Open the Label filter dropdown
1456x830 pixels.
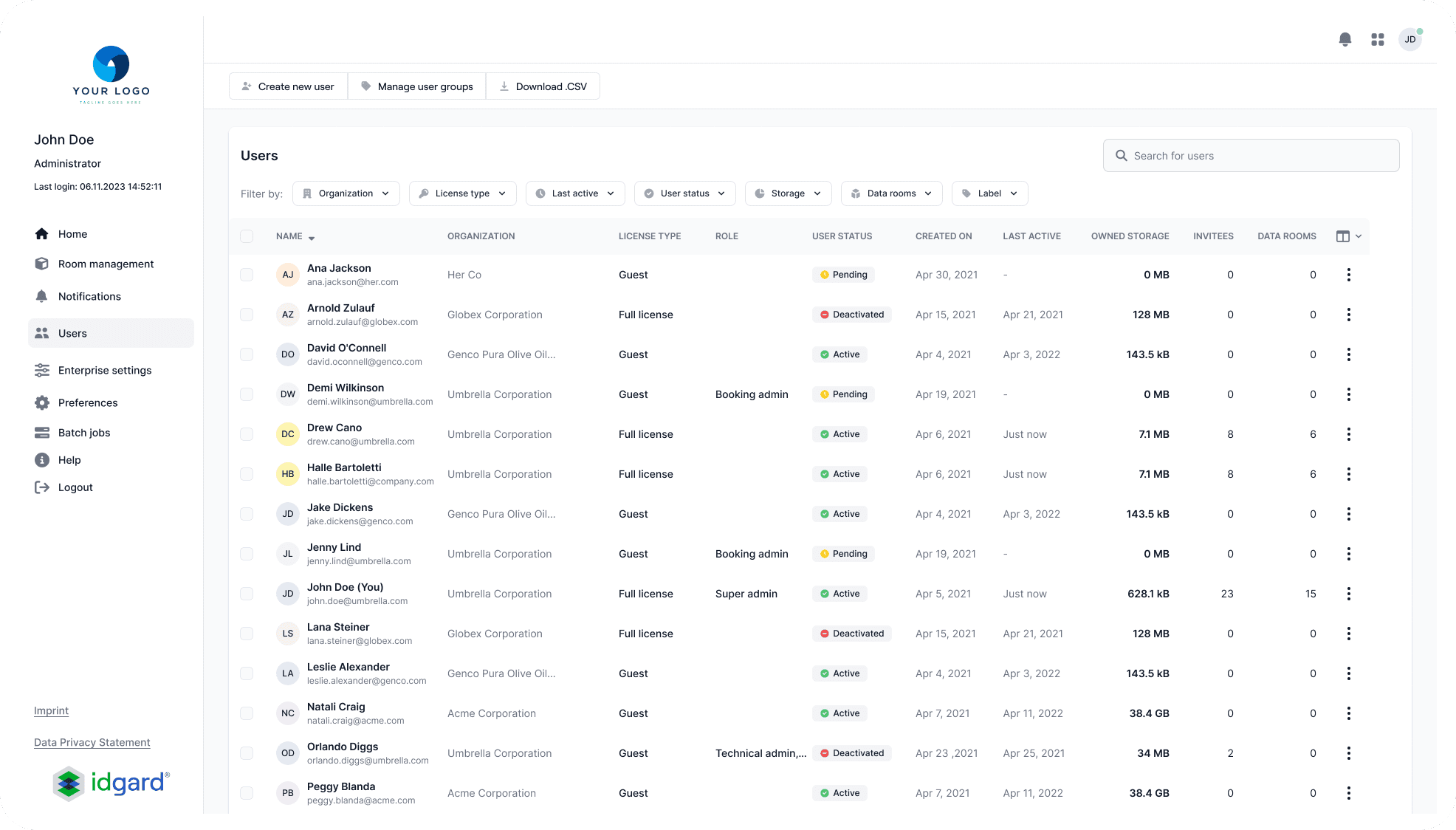(x=990, y=193)
